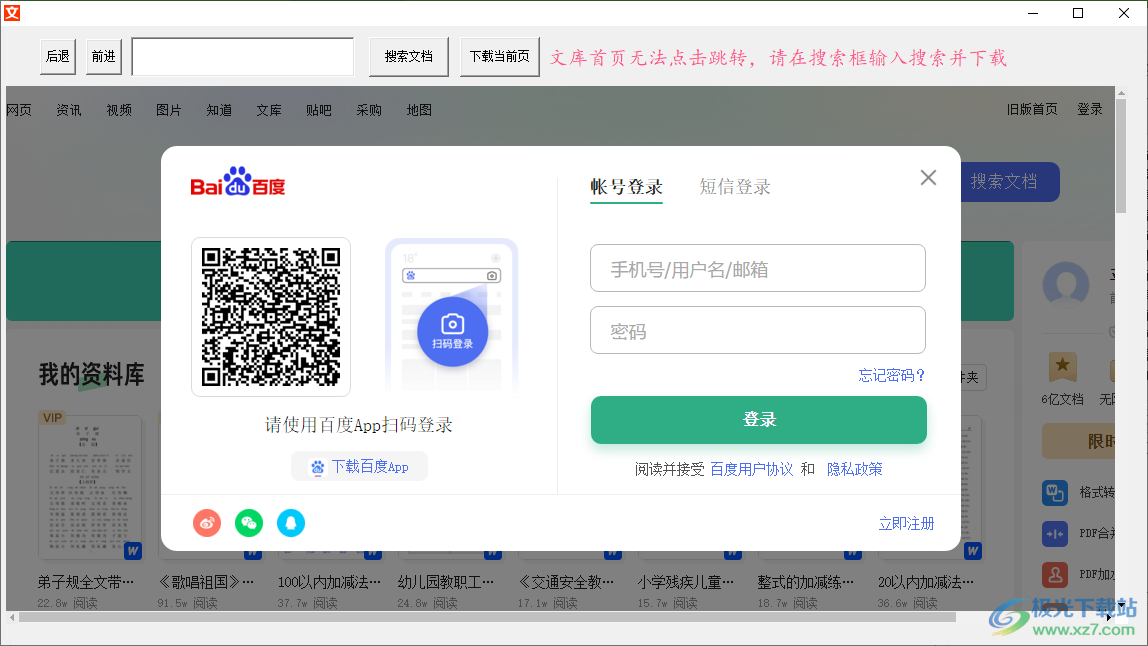Click the 我的资料库 heading

[x=92, y=374]
